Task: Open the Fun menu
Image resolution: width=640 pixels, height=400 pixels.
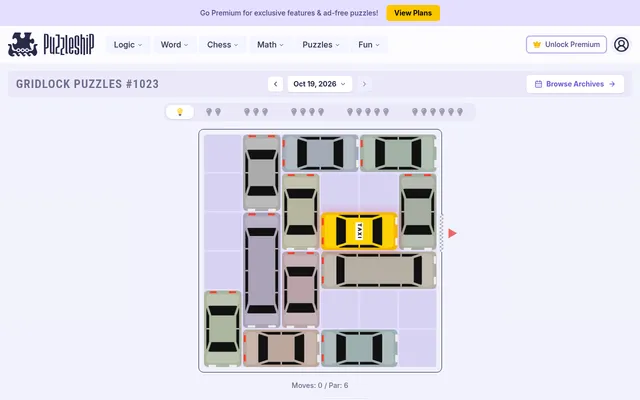Action: [x=369, y=44]
